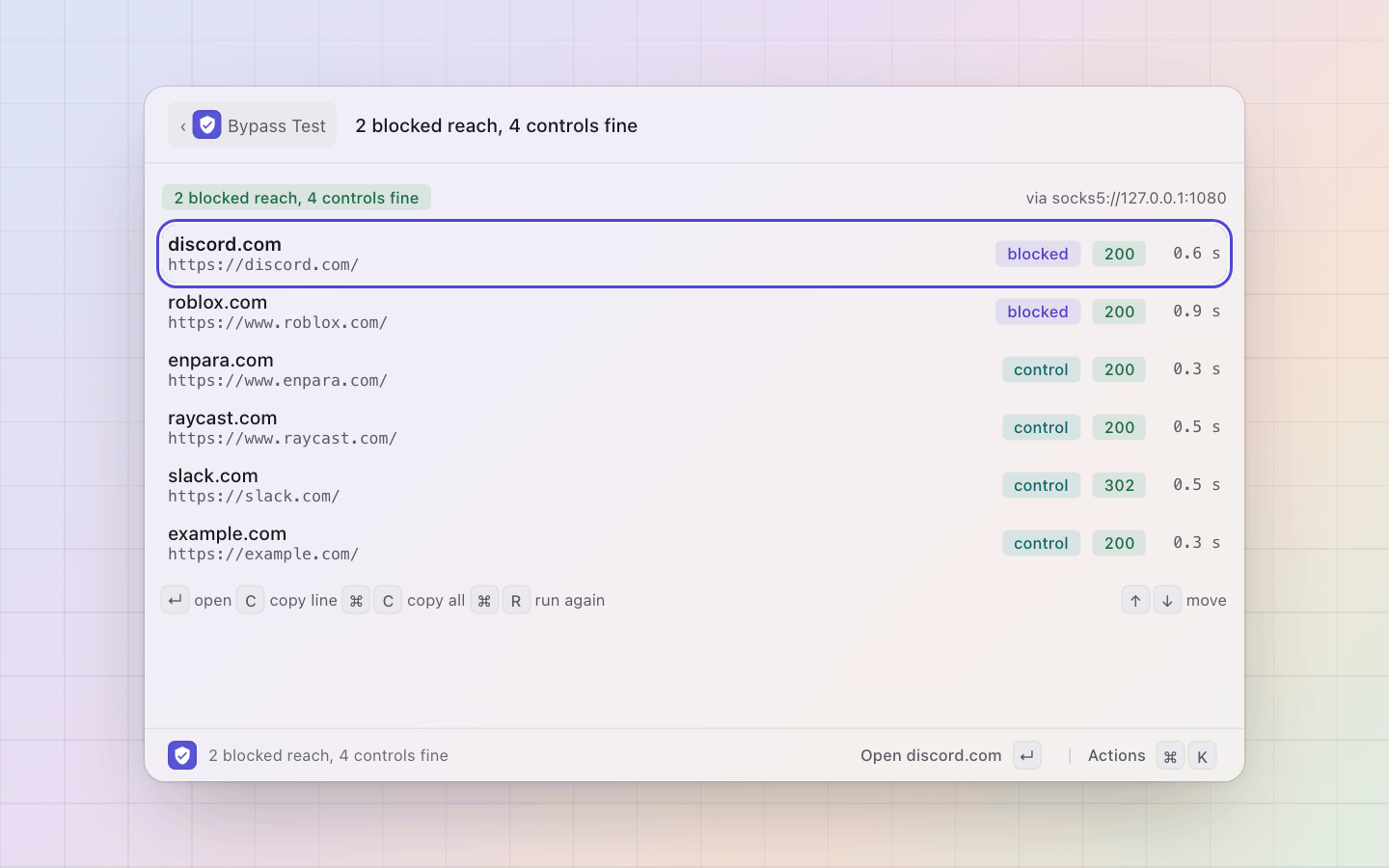Viewport: 1389px width, 868px height.
Task: Click the Bypass Test shield icon in header
Action: [206, 125]
